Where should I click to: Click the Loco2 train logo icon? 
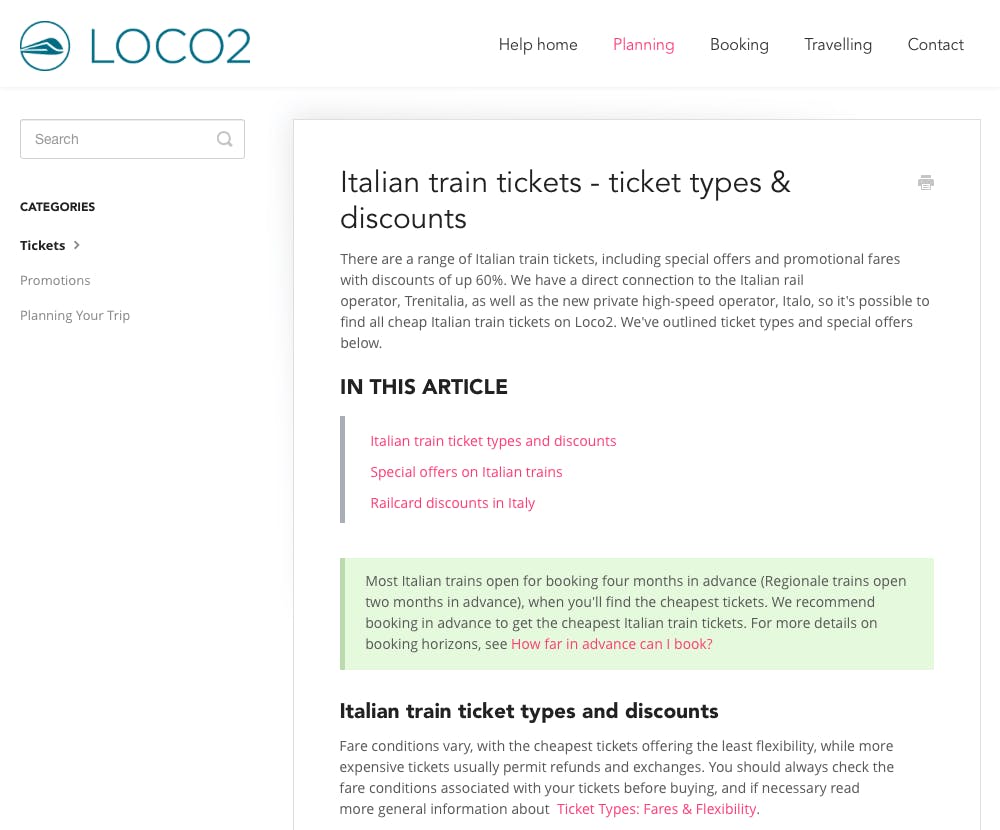coord(45,46)
